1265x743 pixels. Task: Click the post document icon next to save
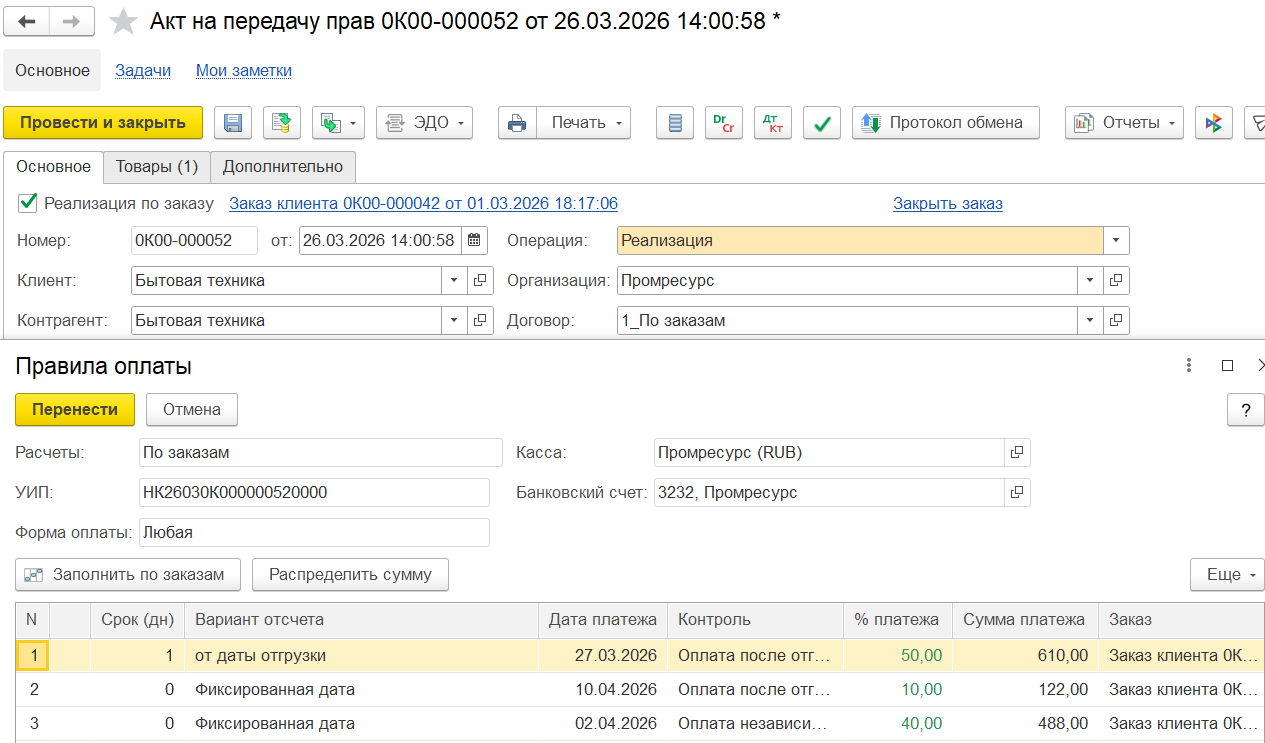[x=282, y=123]
